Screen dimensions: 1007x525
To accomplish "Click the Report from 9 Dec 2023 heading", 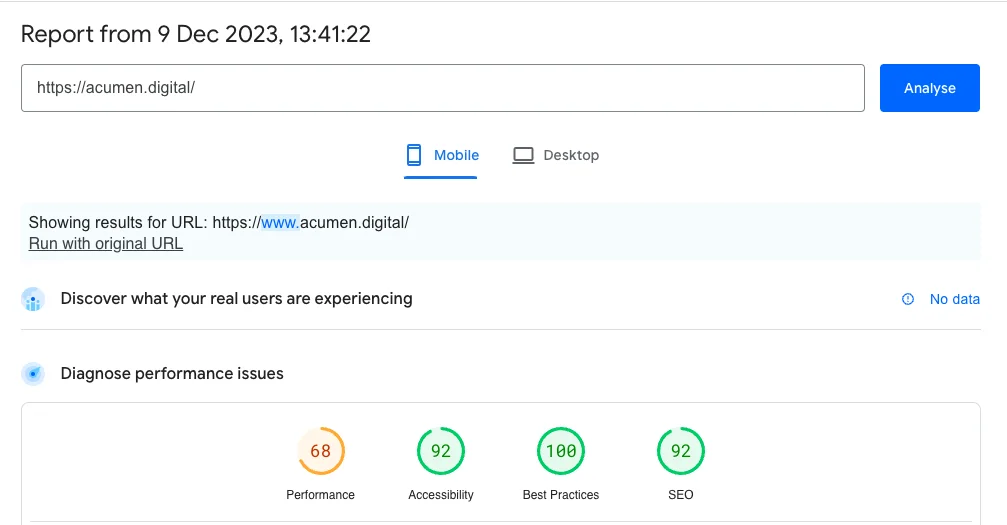I will tap(196, 34).
